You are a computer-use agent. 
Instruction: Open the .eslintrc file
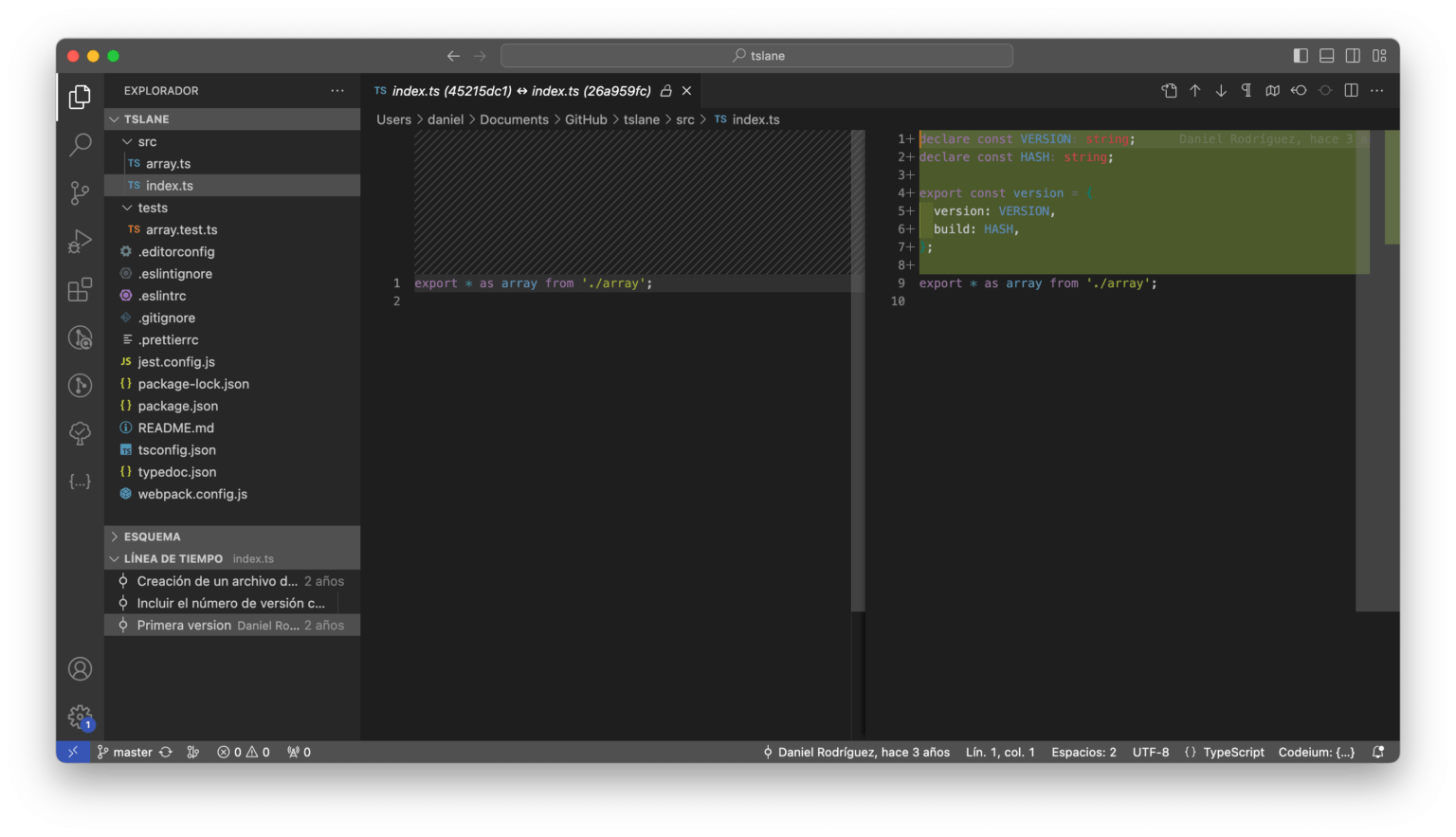(x=232, y=296)
